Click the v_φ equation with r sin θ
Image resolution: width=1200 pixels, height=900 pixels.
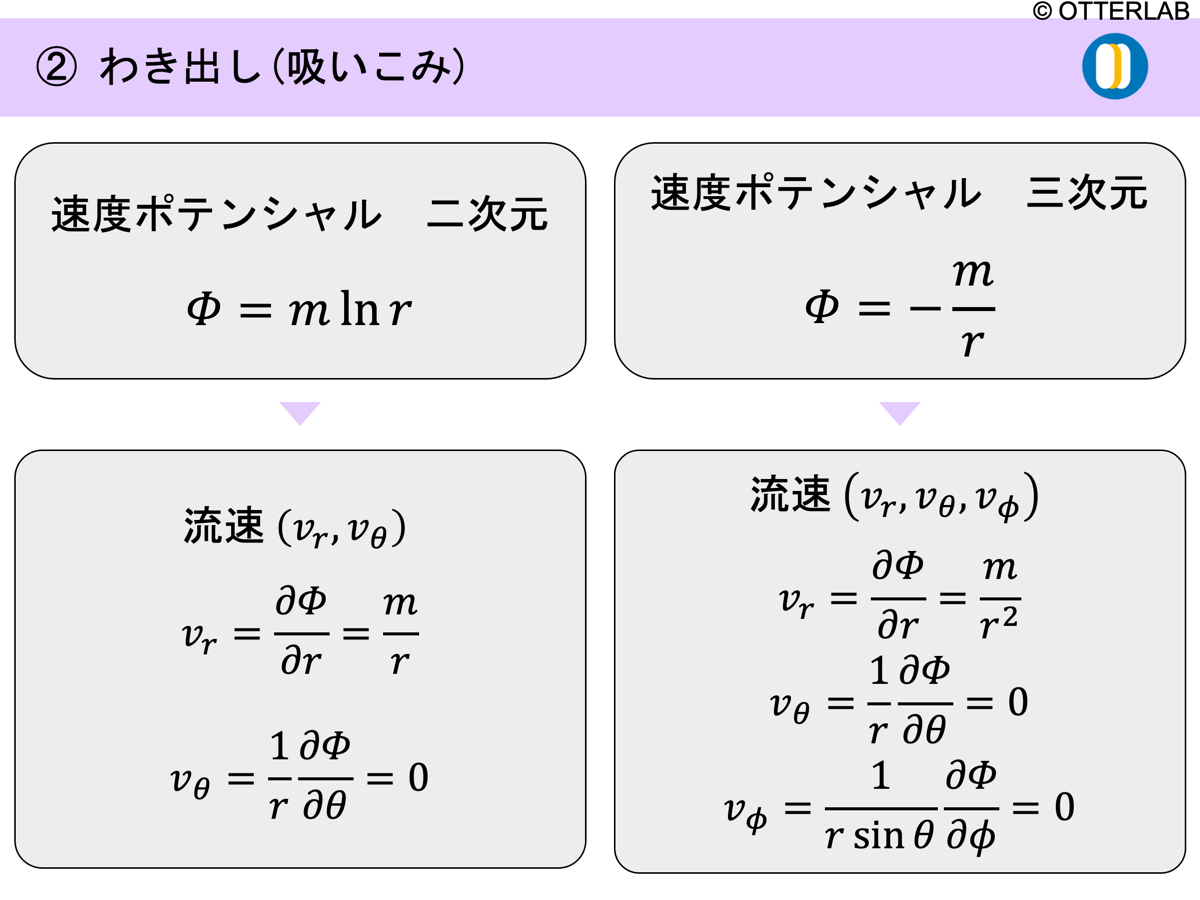898,808
